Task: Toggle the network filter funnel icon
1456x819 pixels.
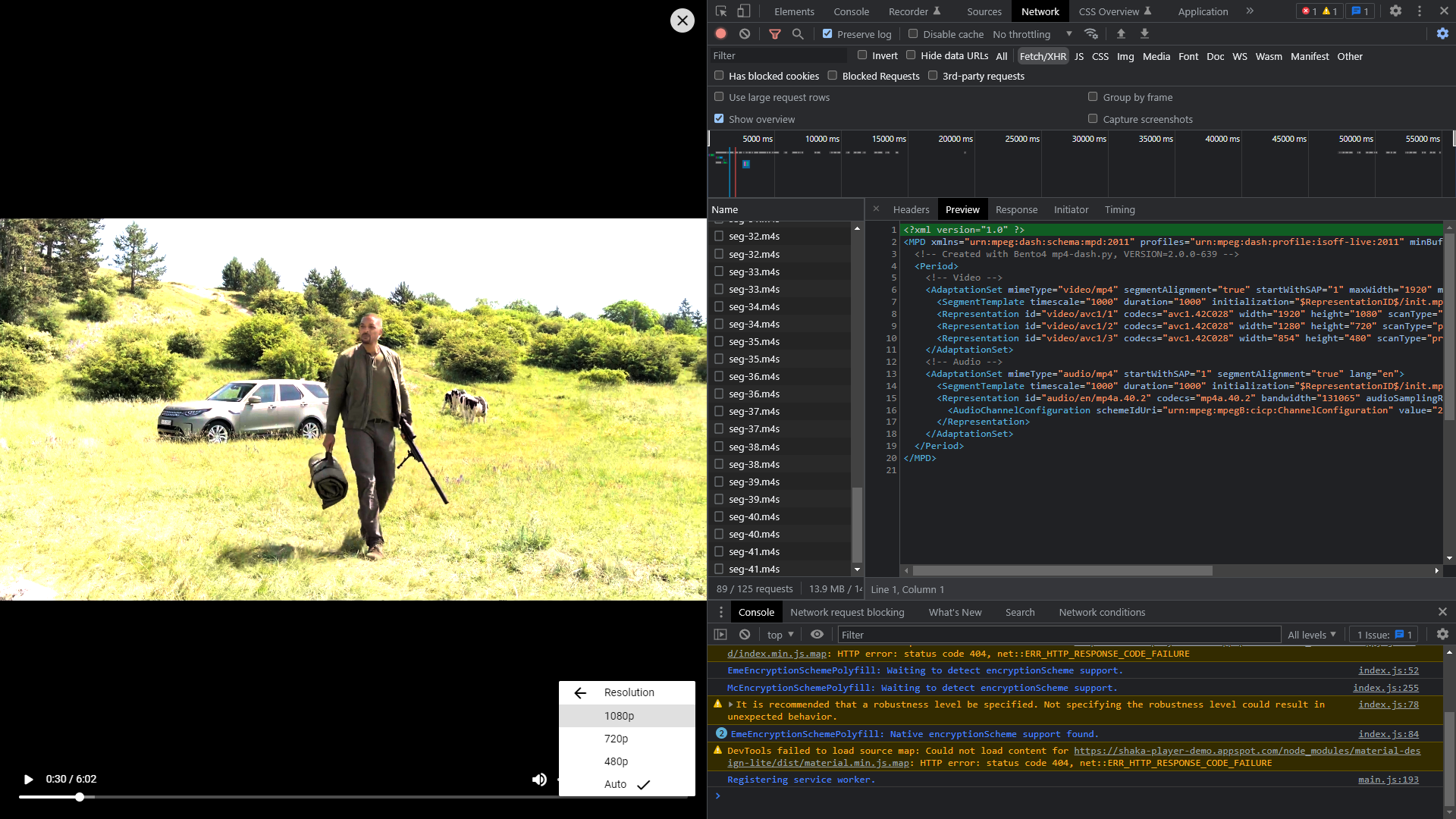Action: (x=774, y=34)
